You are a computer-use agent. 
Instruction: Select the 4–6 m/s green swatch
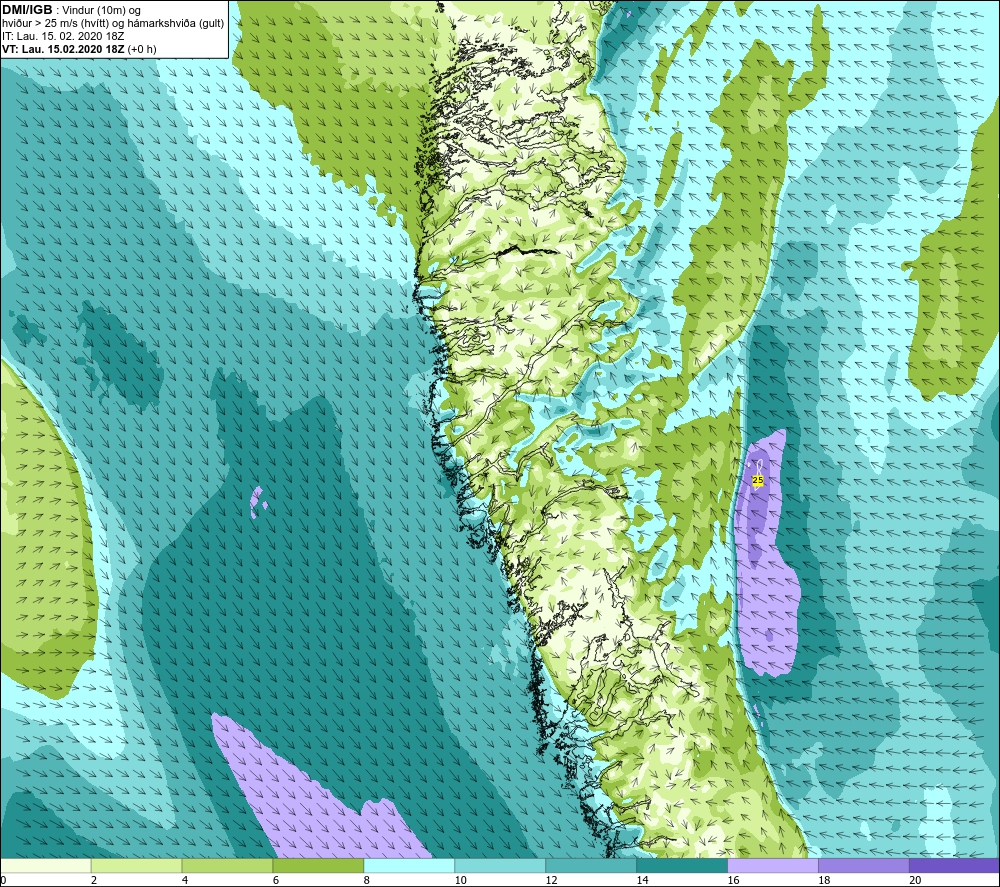point(227,866)
